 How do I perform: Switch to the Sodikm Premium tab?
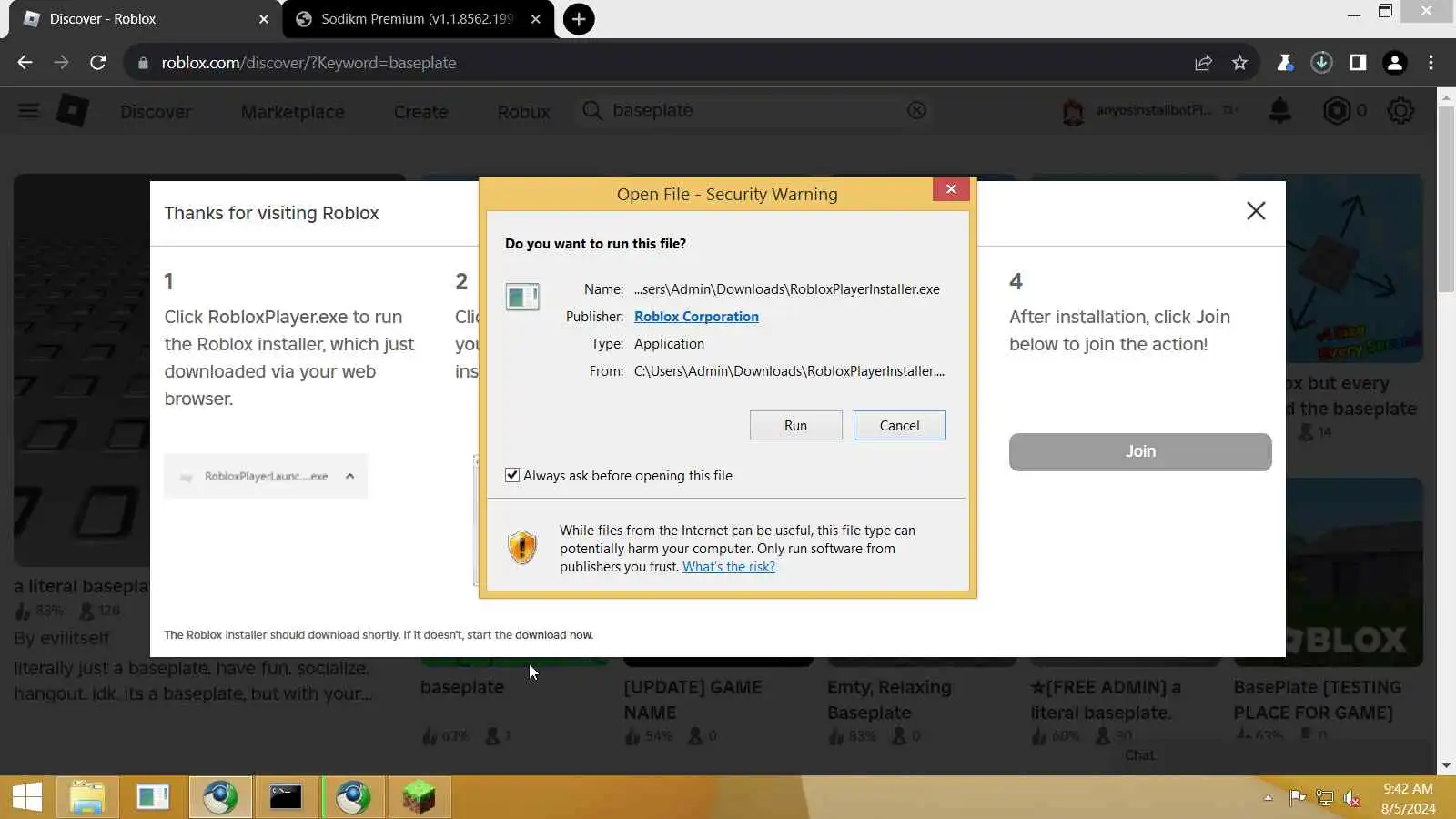417,18
